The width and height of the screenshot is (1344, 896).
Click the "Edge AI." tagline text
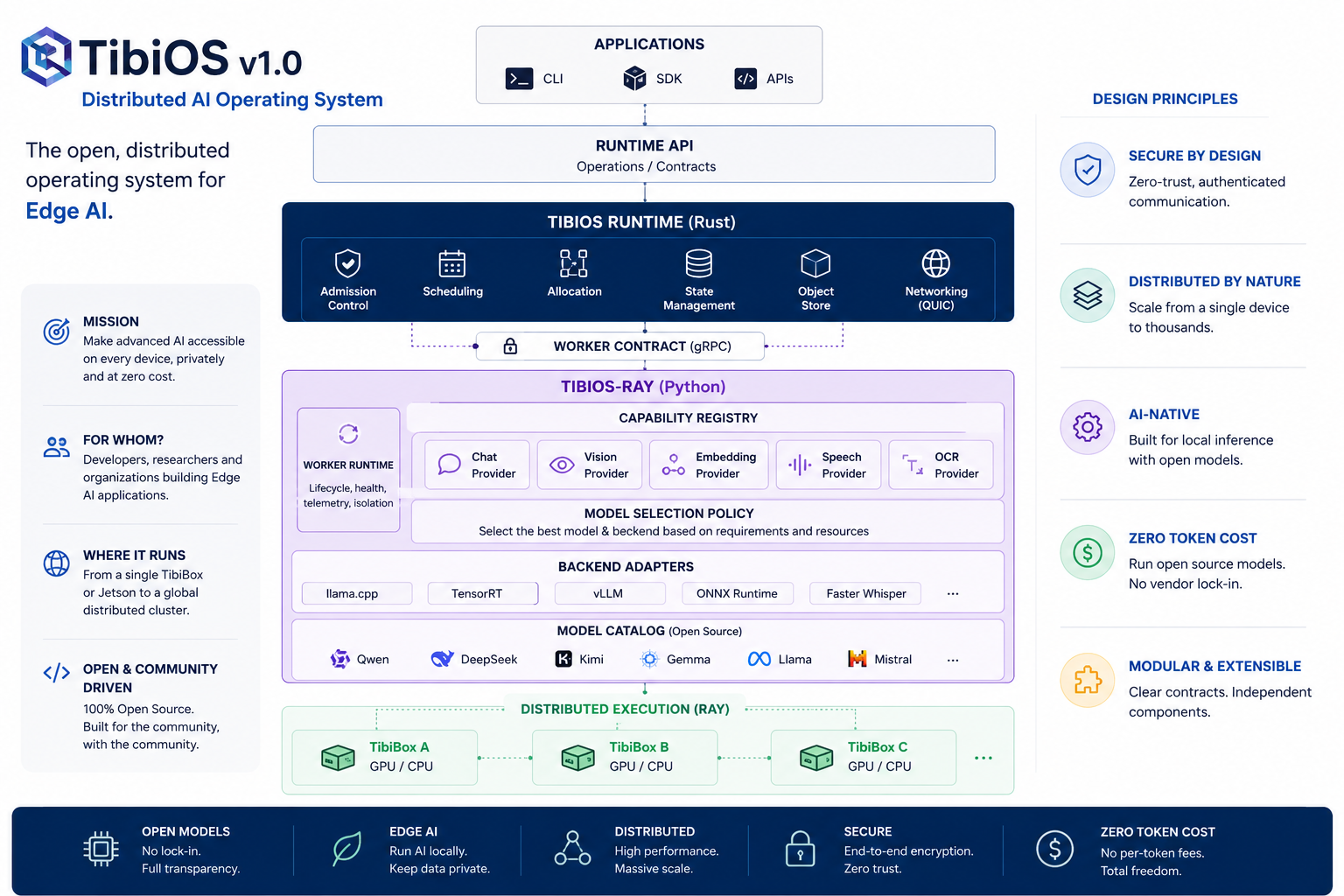pos(69,211)
